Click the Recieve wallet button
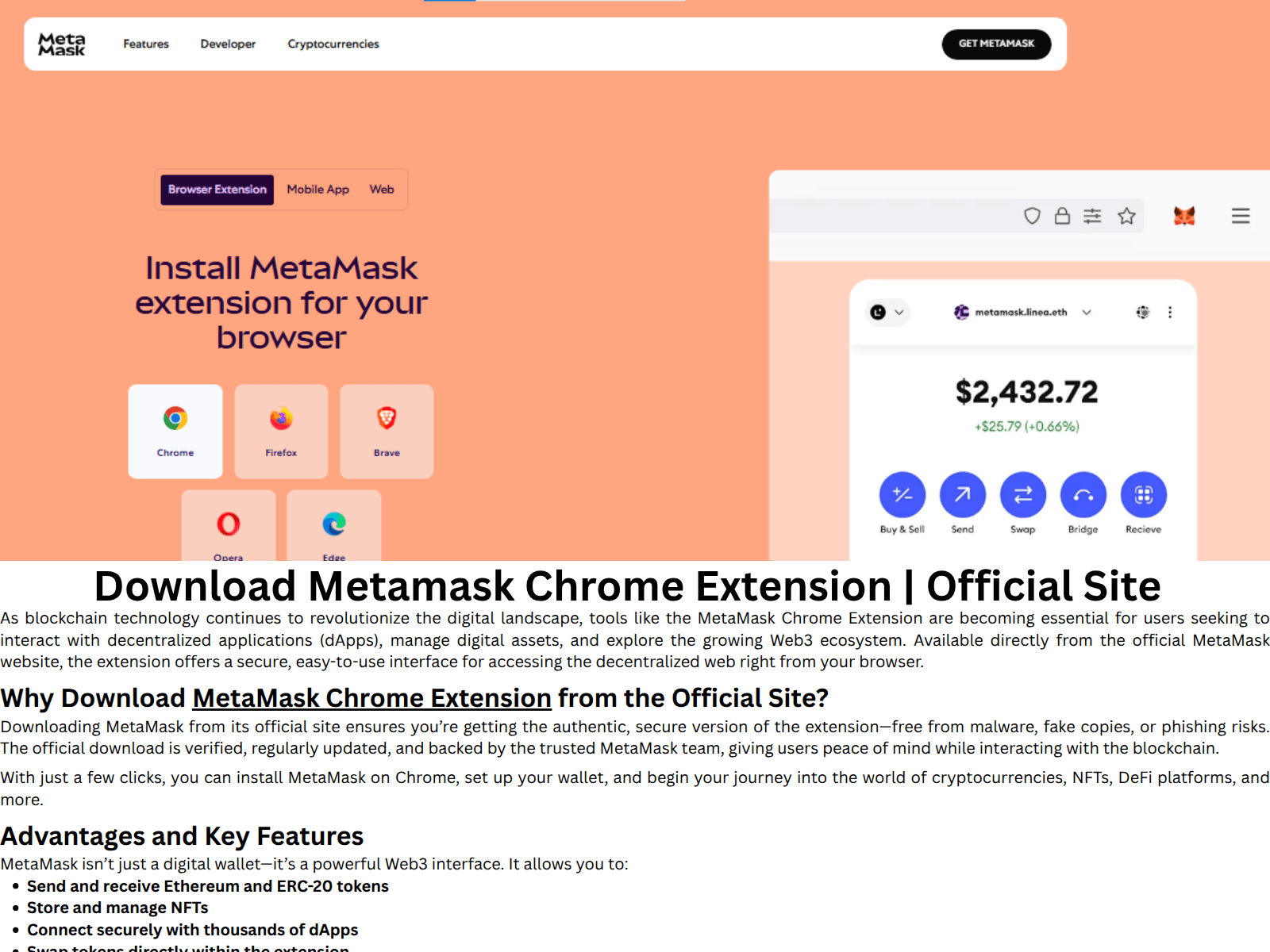The image size is (1270, 952). coord(1144,495)
